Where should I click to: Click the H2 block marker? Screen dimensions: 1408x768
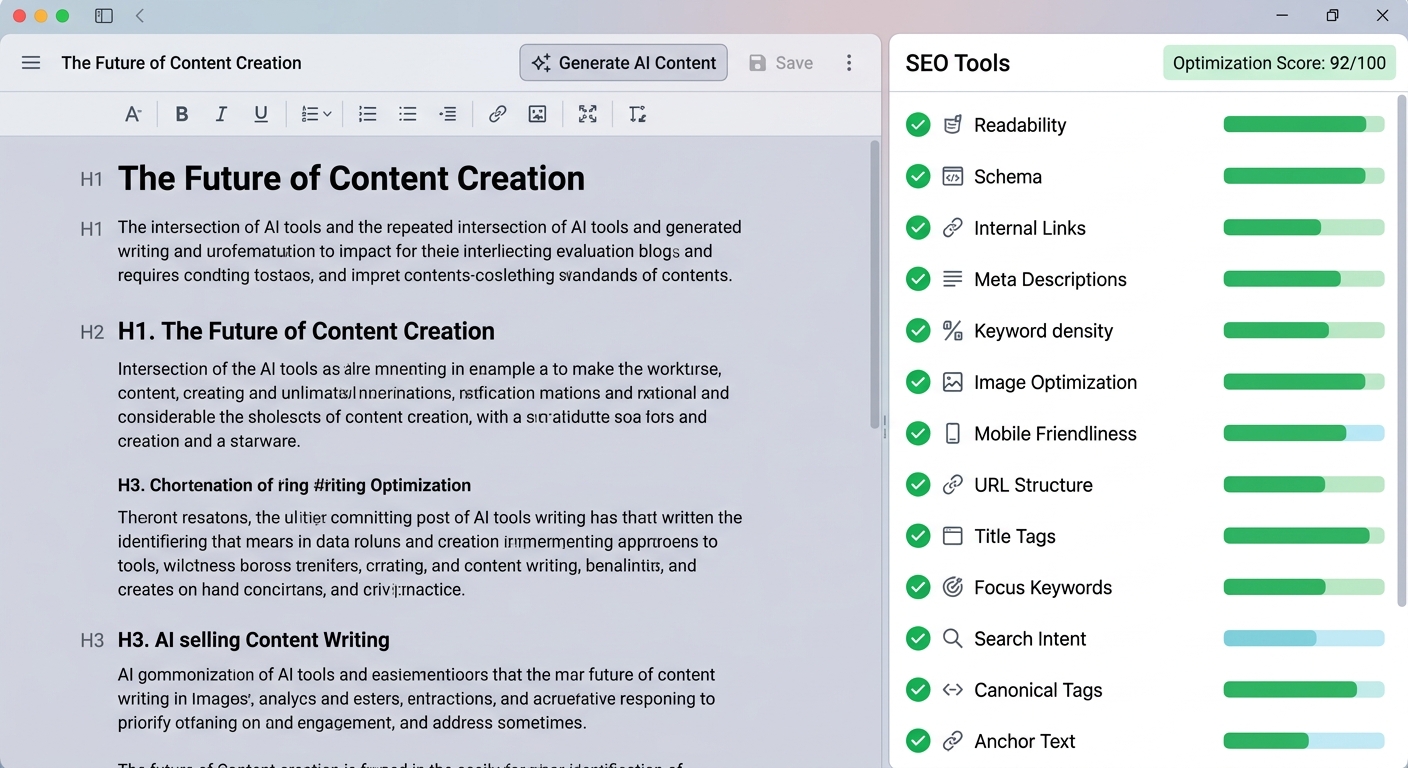91,332
